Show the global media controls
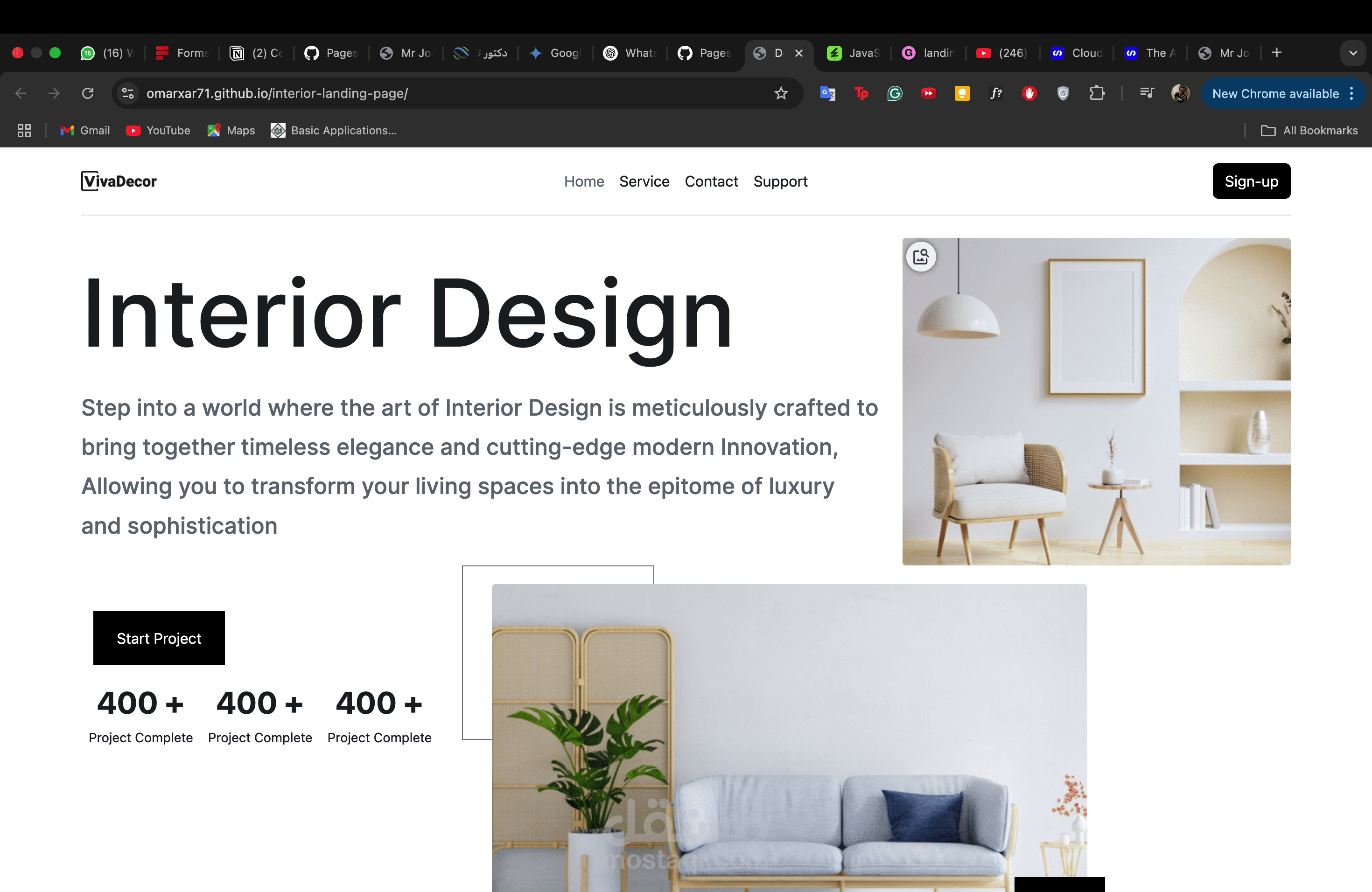The height and width of the screenshot is (892, 1372). tap(1147, 93)
